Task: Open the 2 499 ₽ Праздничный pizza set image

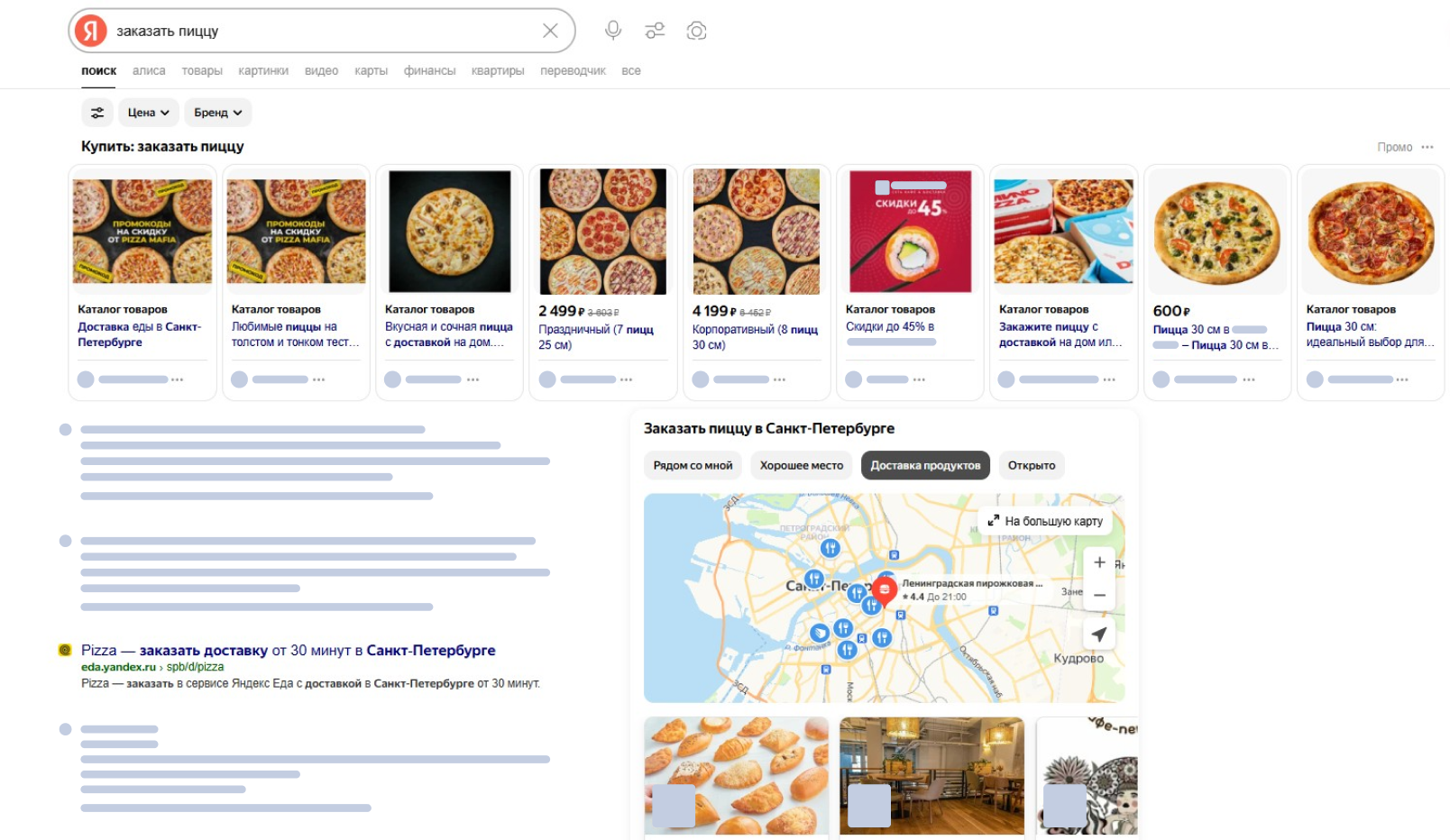Action: [x=603, y=232]
